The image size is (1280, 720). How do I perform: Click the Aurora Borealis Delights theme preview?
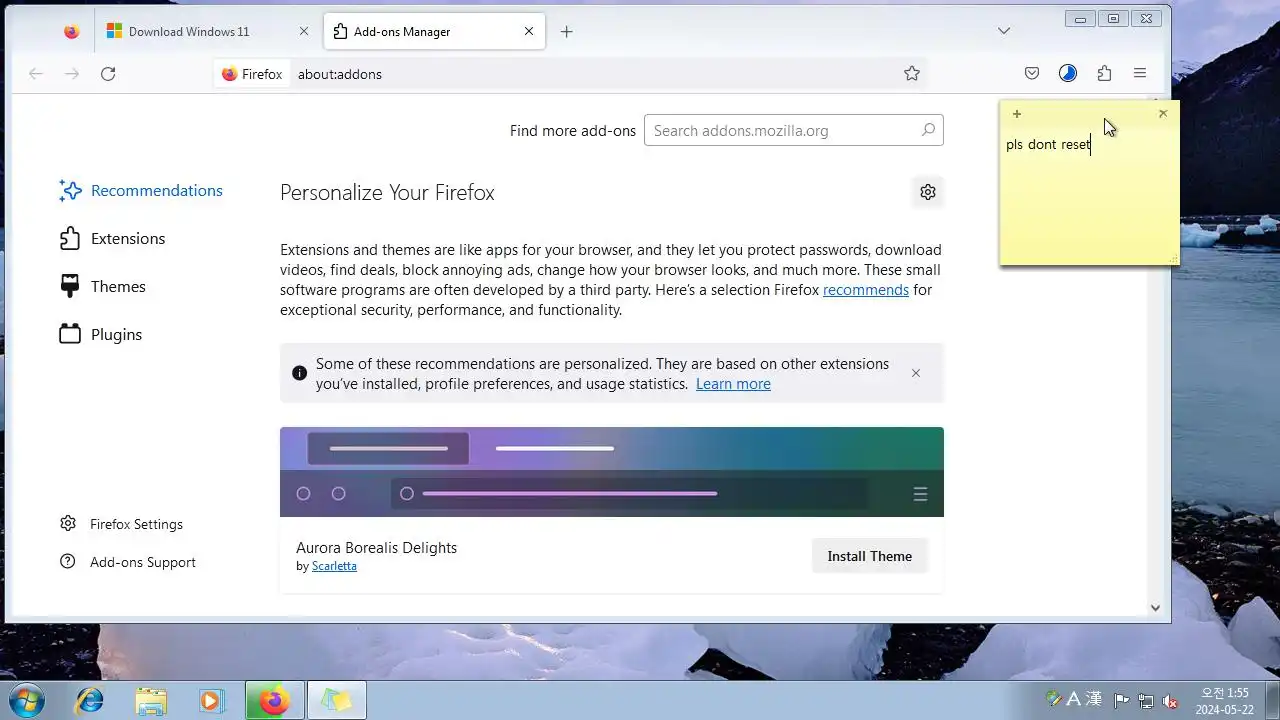(x=612, y=472)
